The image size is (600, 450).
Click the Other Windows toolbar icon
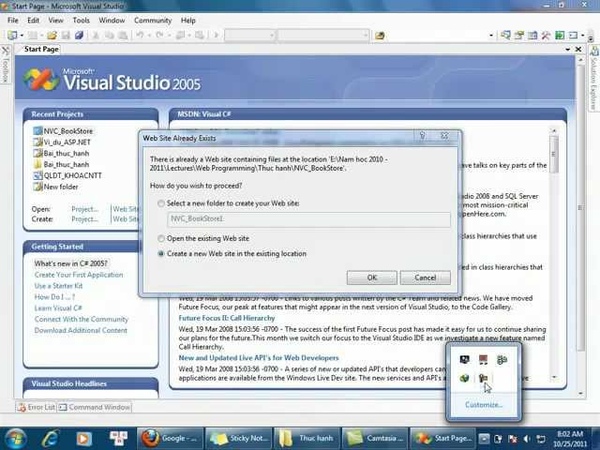[x=573, y=35]
